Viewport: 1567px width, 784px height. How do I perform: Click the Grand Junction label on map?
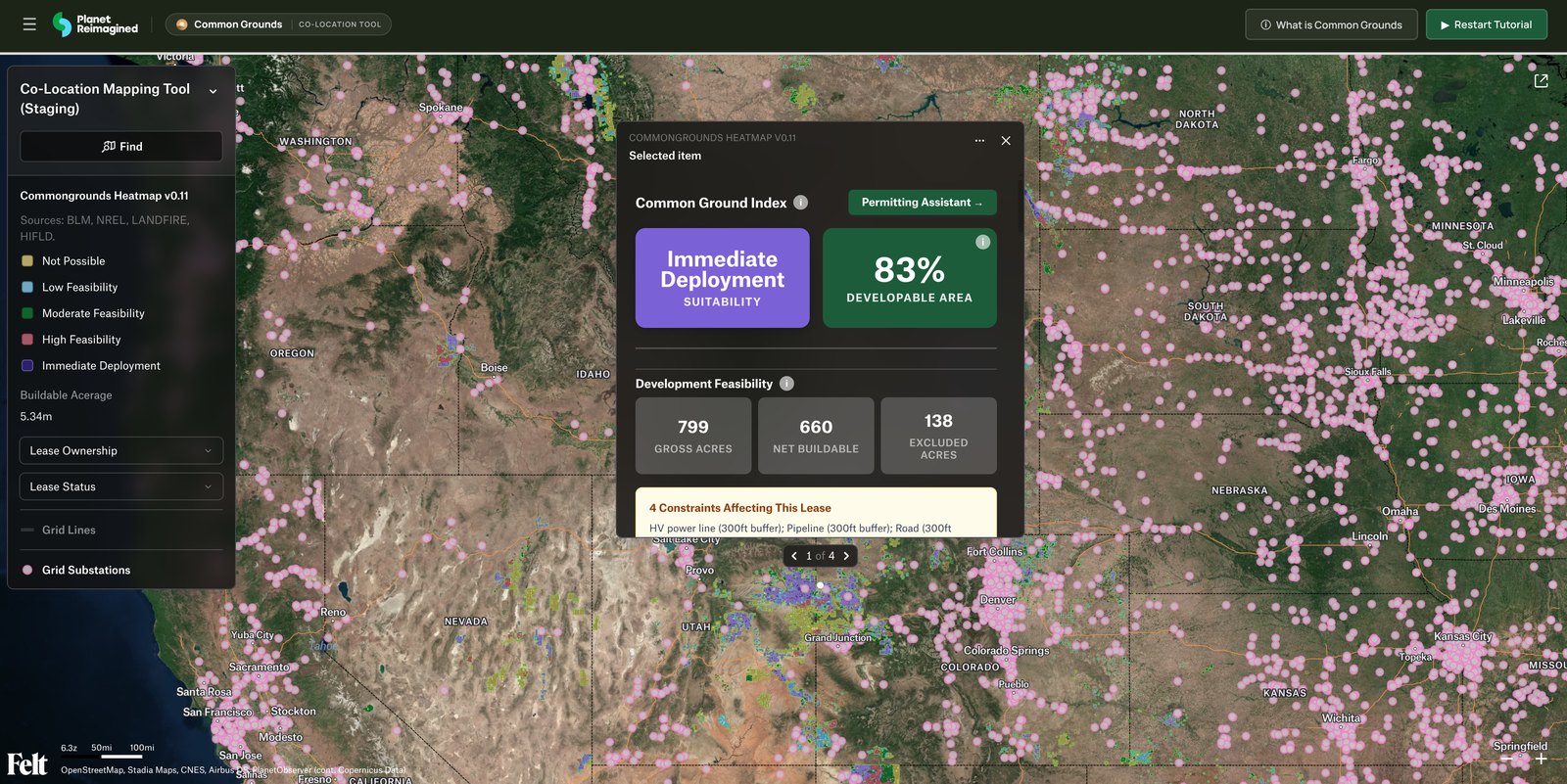[838, 638]
